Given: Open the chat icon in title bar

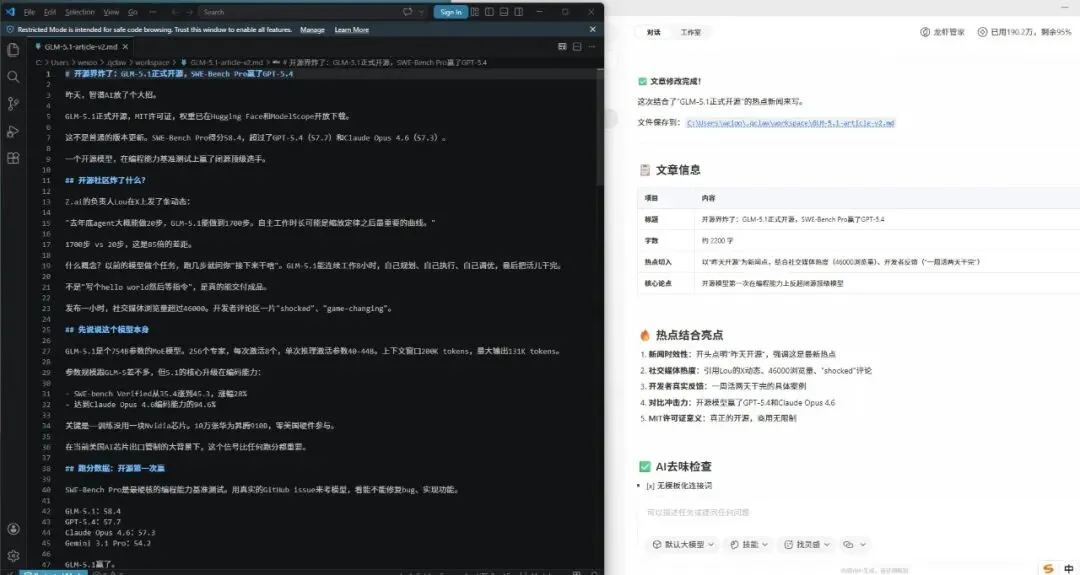Looking at the screenshot, I should point(407,12).
